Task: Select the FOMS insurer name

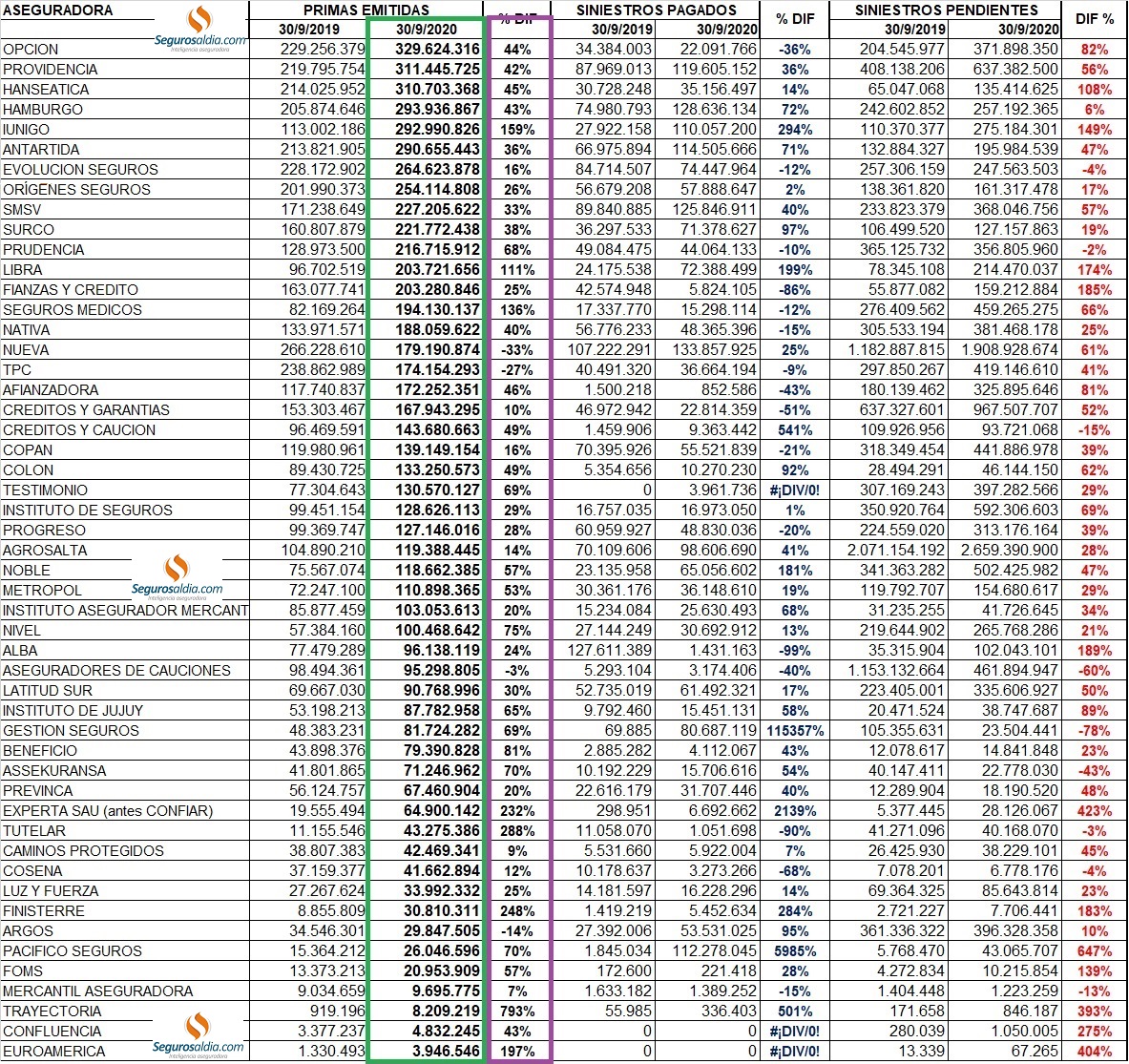Action: (x=23, y=971)
